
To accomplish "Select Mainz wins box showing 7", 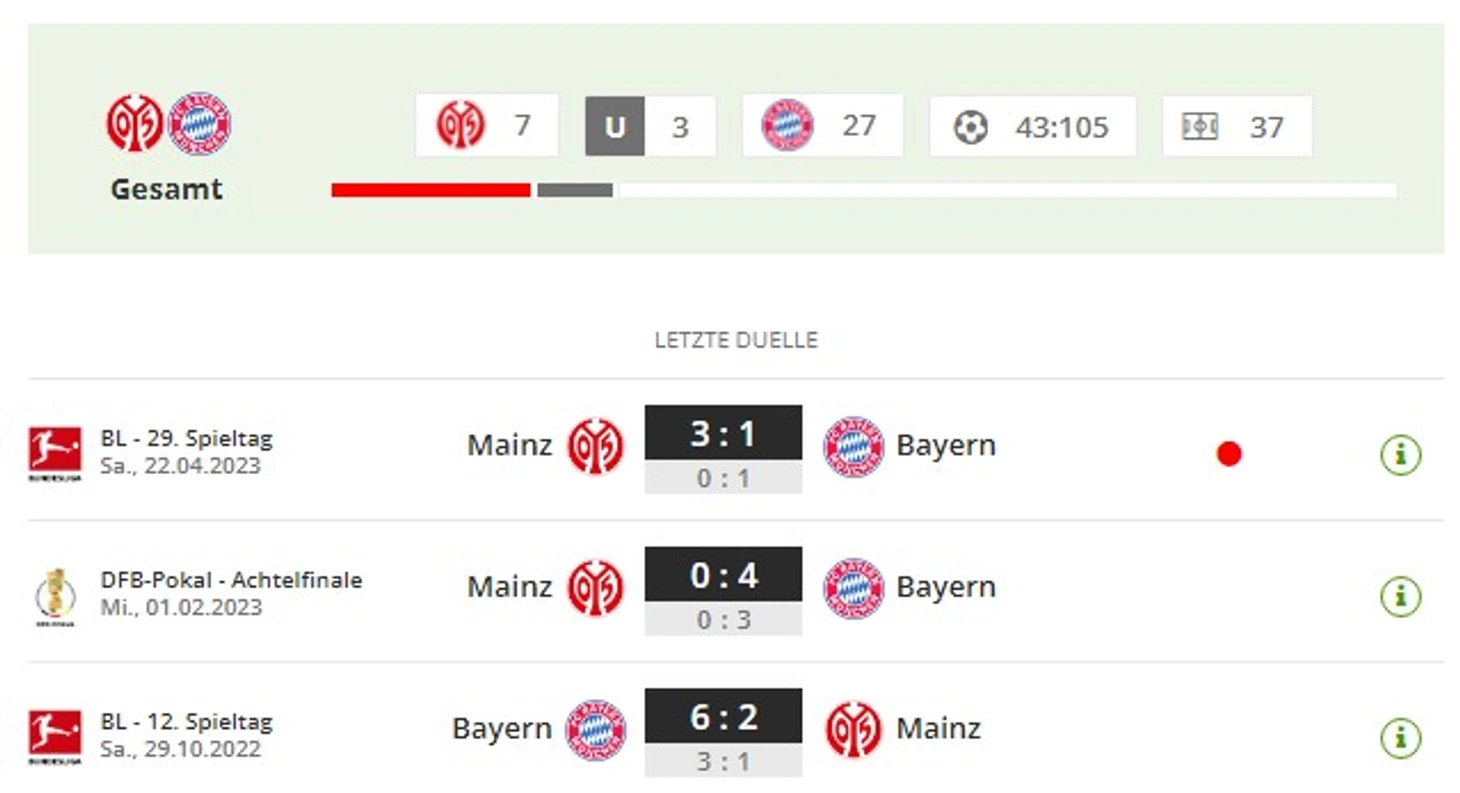I will (x=487, y=125).
